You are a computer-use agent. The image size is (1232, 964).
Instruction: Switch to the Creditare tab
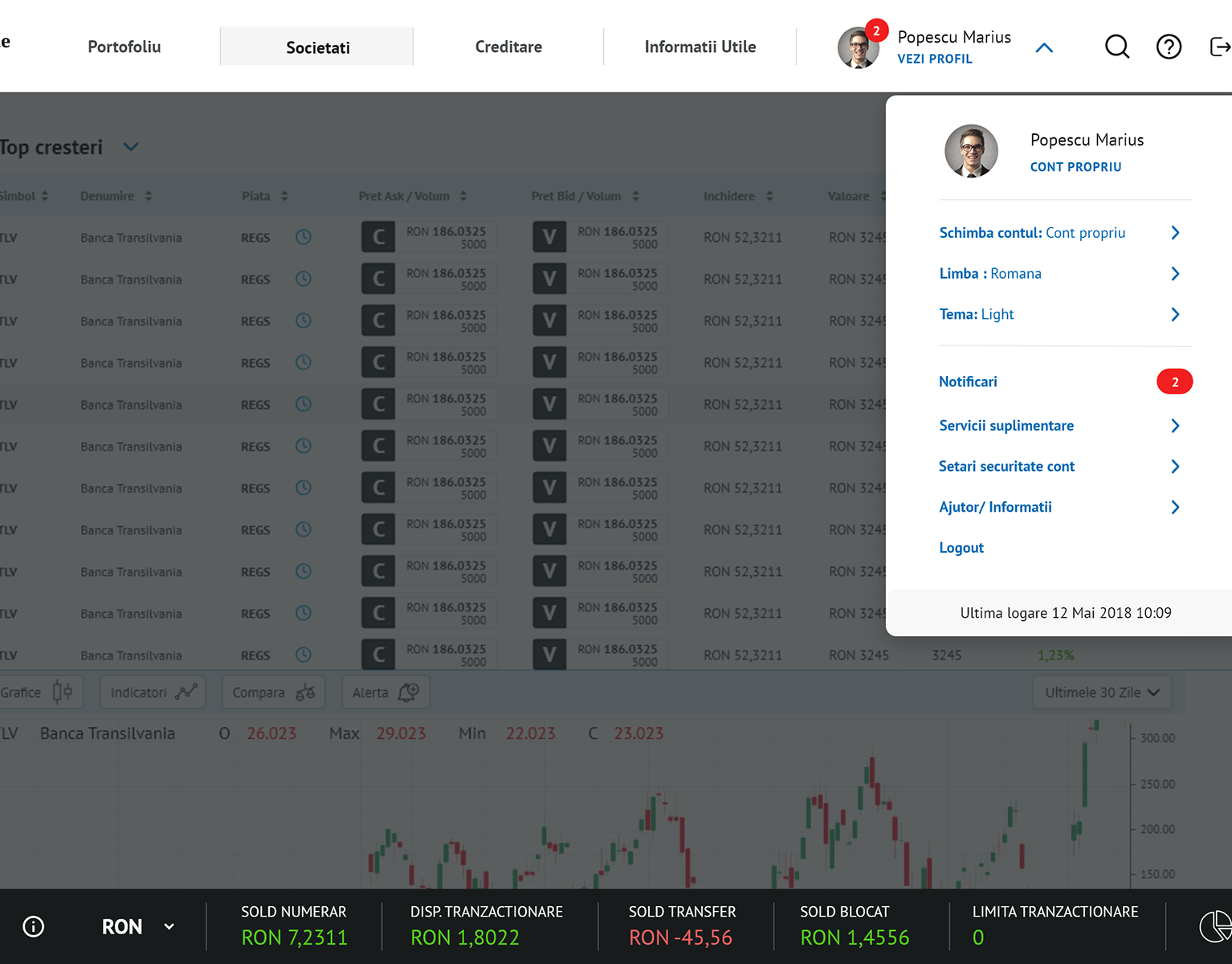[x=508, y=47]
